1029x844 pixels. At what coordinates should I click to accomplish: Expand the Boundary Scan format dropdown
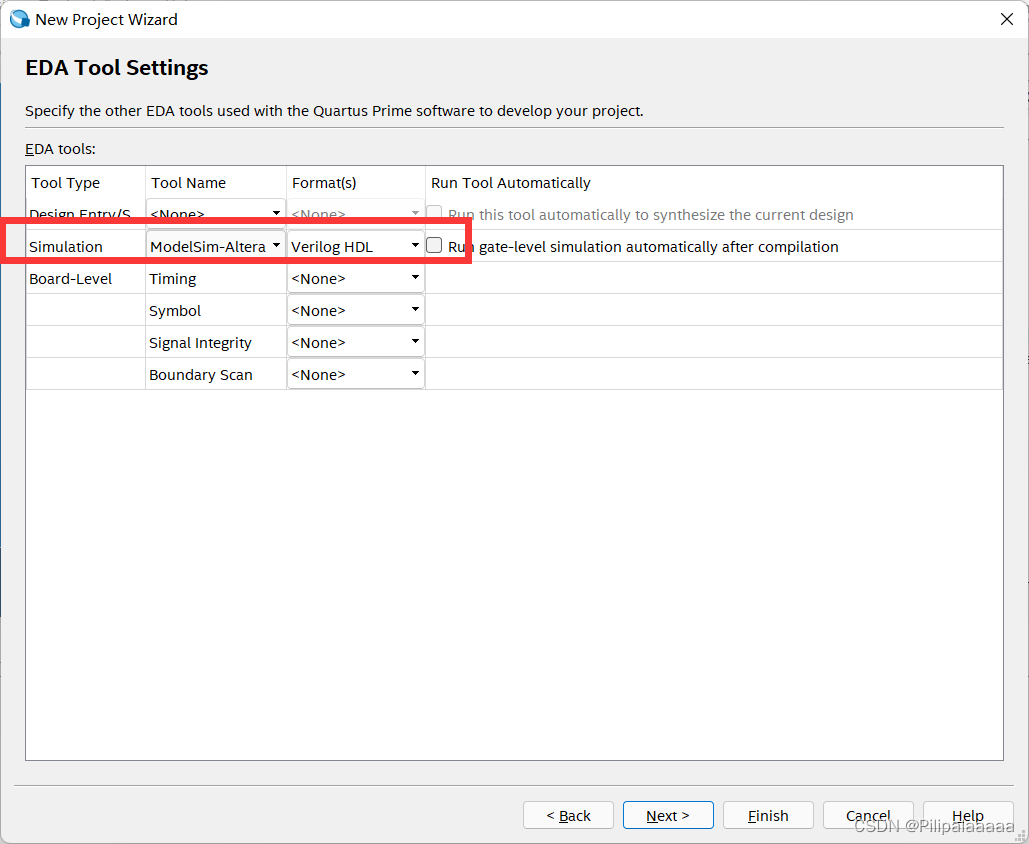[356, 375]
